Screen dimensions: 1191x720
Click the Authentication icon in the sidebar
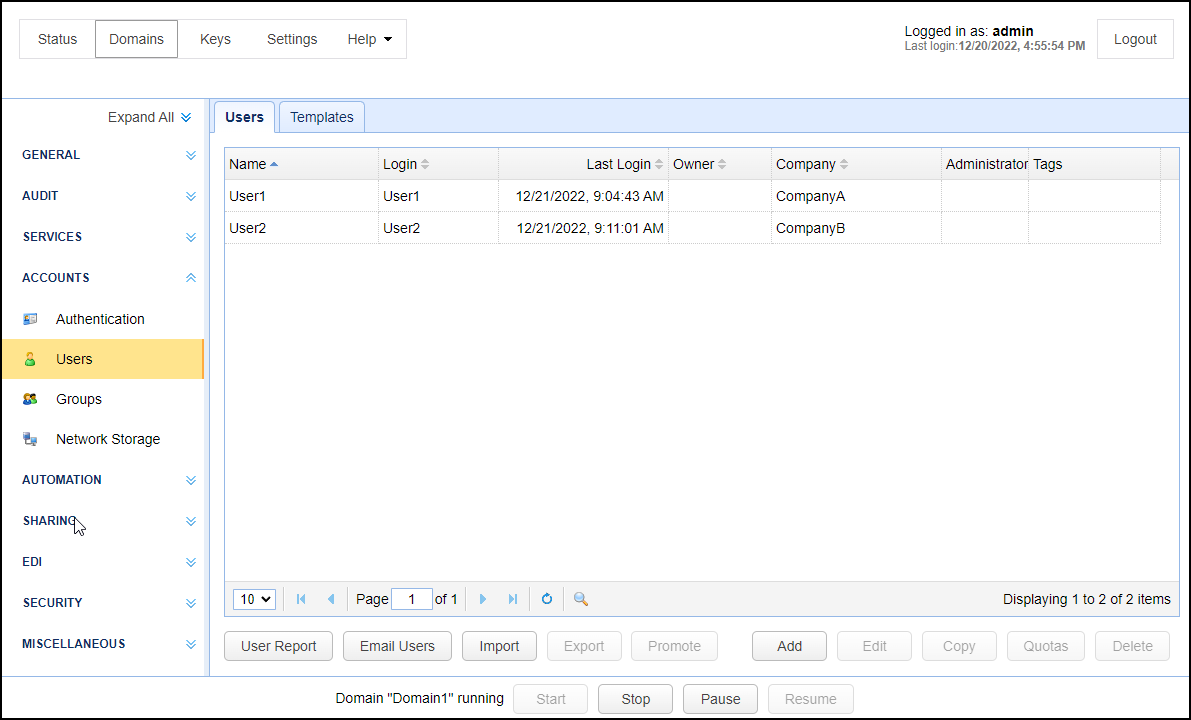coord(30,319)
